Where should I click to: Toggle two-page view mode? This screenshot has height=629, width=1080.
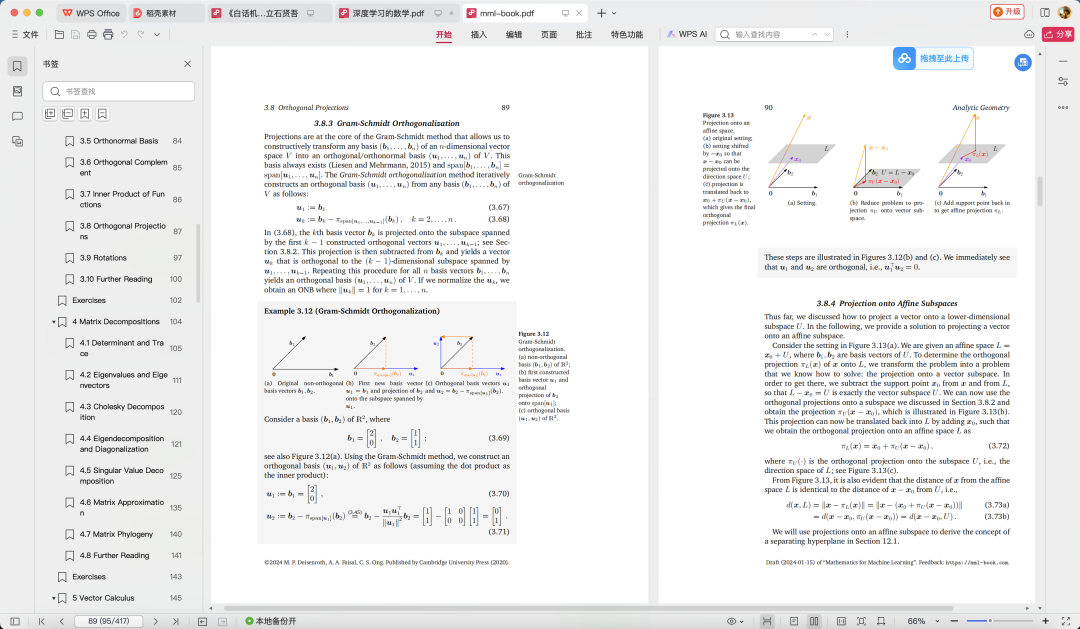click(x=813, y=621)
